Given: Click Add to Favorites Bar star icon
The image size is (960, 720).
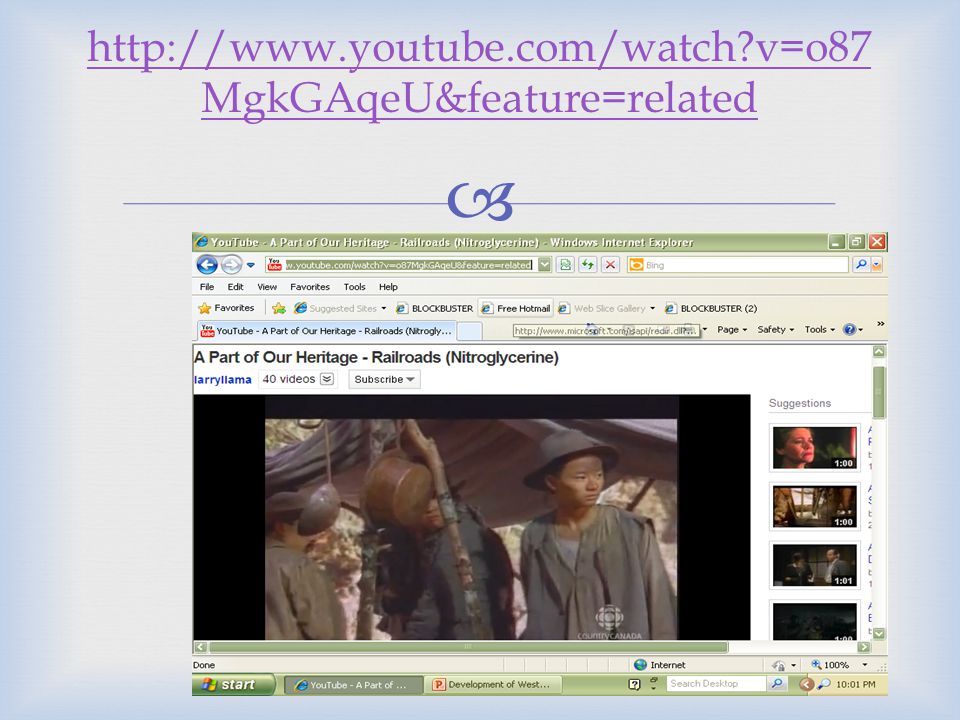Looking at the screenshot, I should 279,308.
